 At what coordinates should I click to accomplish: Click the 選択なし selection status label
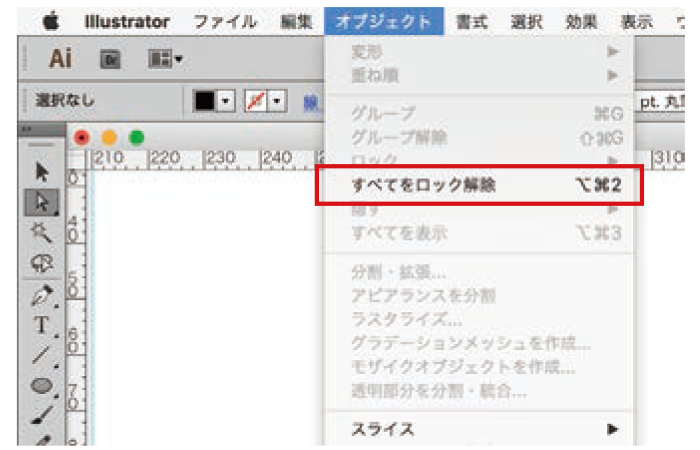[65, 100]
